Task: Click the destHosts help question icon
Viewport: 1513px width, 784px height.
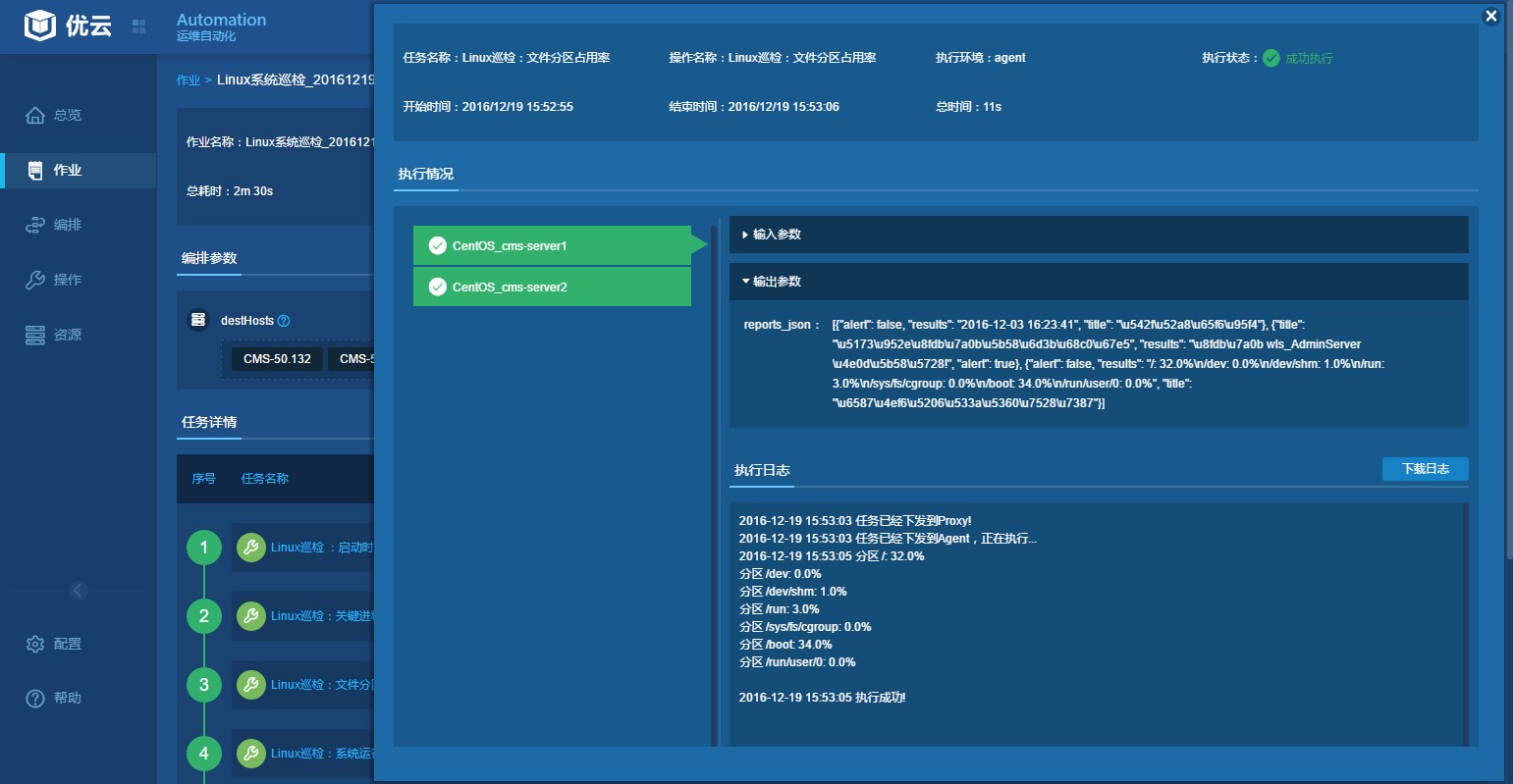Action: pos(284,321)
